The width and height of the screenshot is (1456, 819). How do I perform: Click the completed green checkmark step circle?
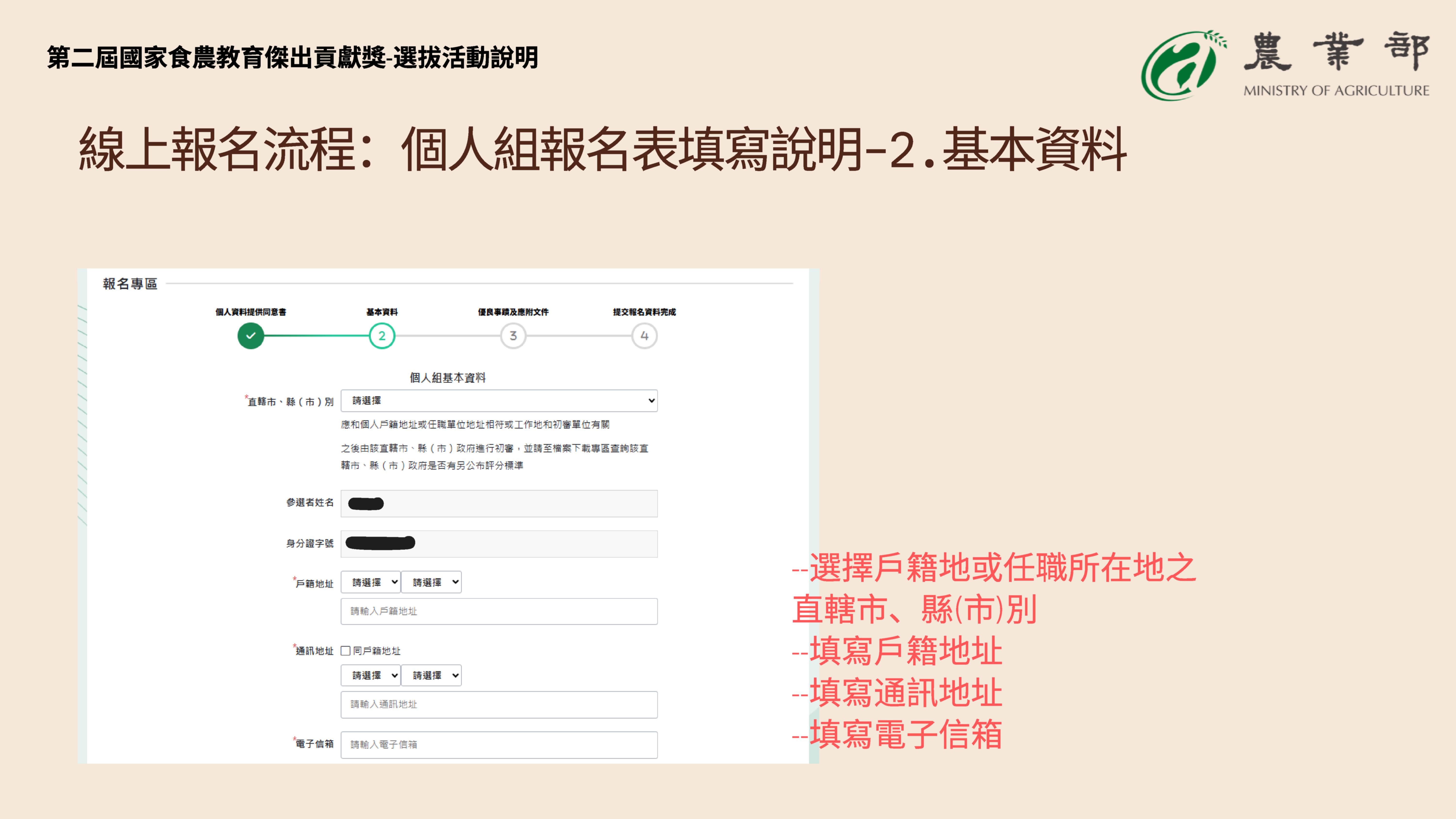tap(250, 336)
